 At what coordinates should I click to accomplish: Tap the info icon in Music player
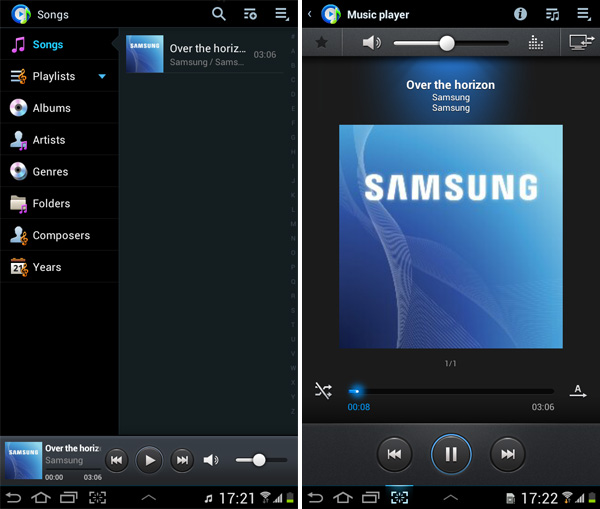click(x=520, y=14)
